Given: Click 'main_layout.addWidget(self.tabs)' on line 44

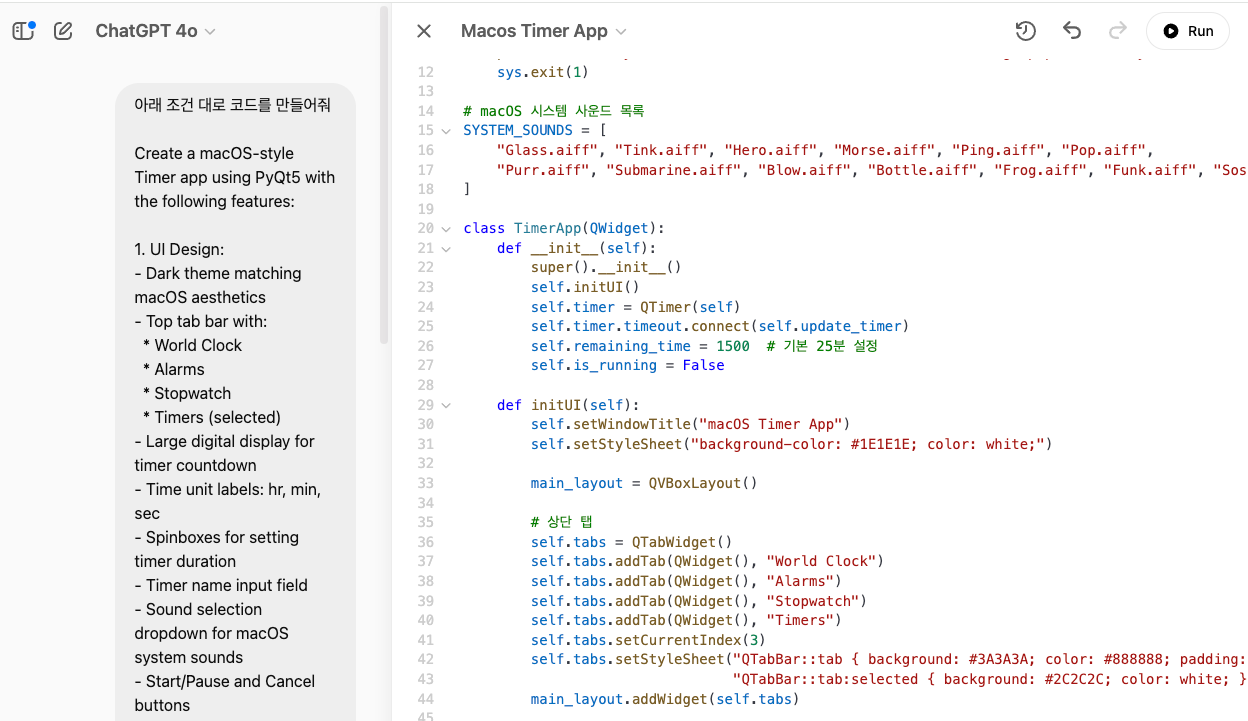Looking at the screenshot, I should point(665,699).
